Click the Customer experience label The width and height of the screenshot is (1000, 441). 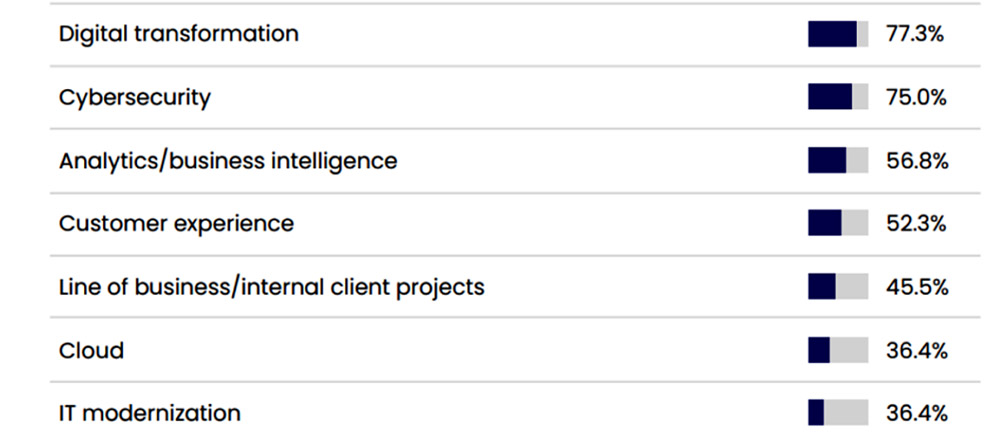[176, 224]
